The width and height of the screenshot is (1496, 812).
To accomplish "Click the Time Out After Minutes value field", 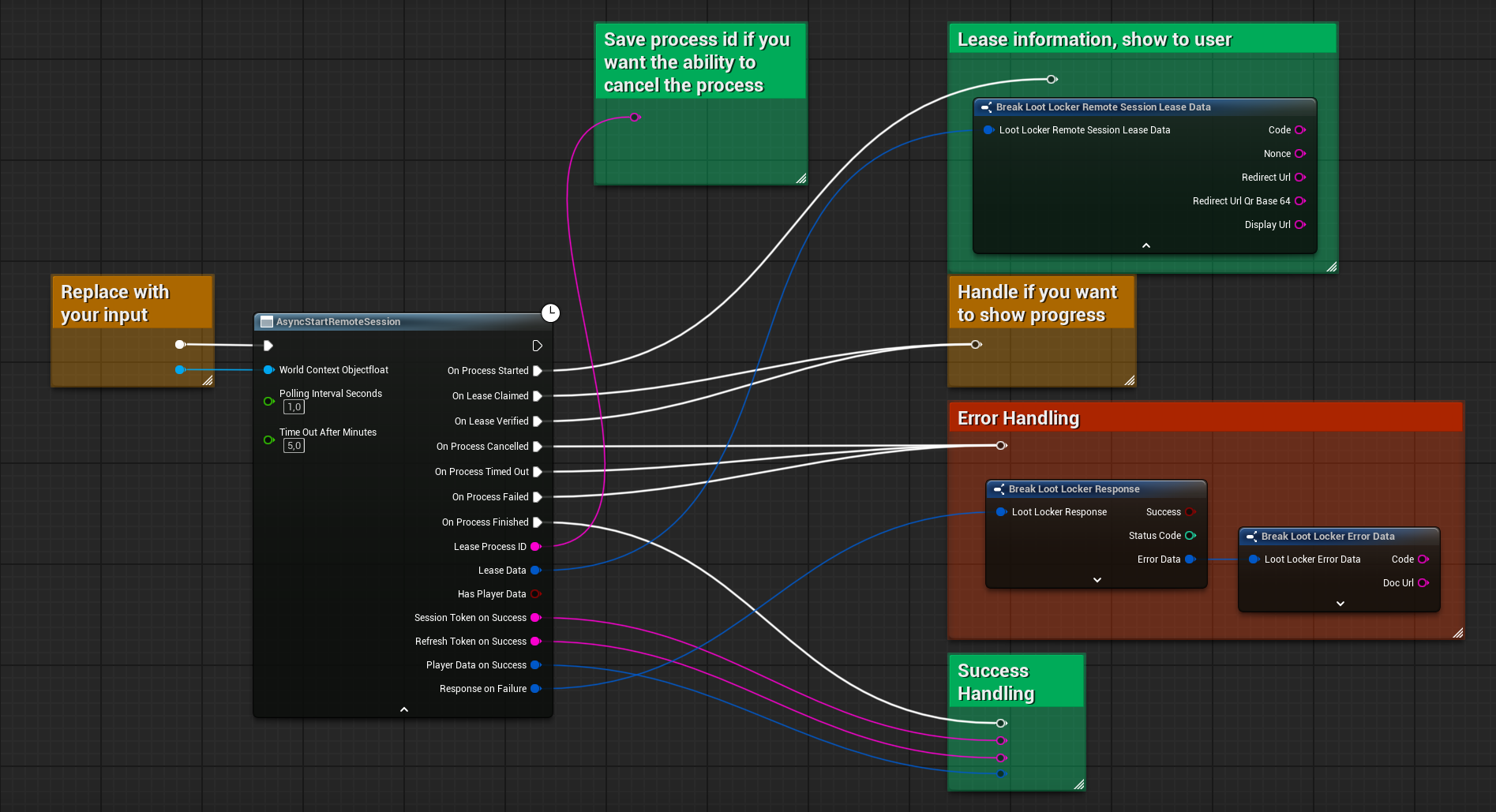I will click(x=294, y=446).
